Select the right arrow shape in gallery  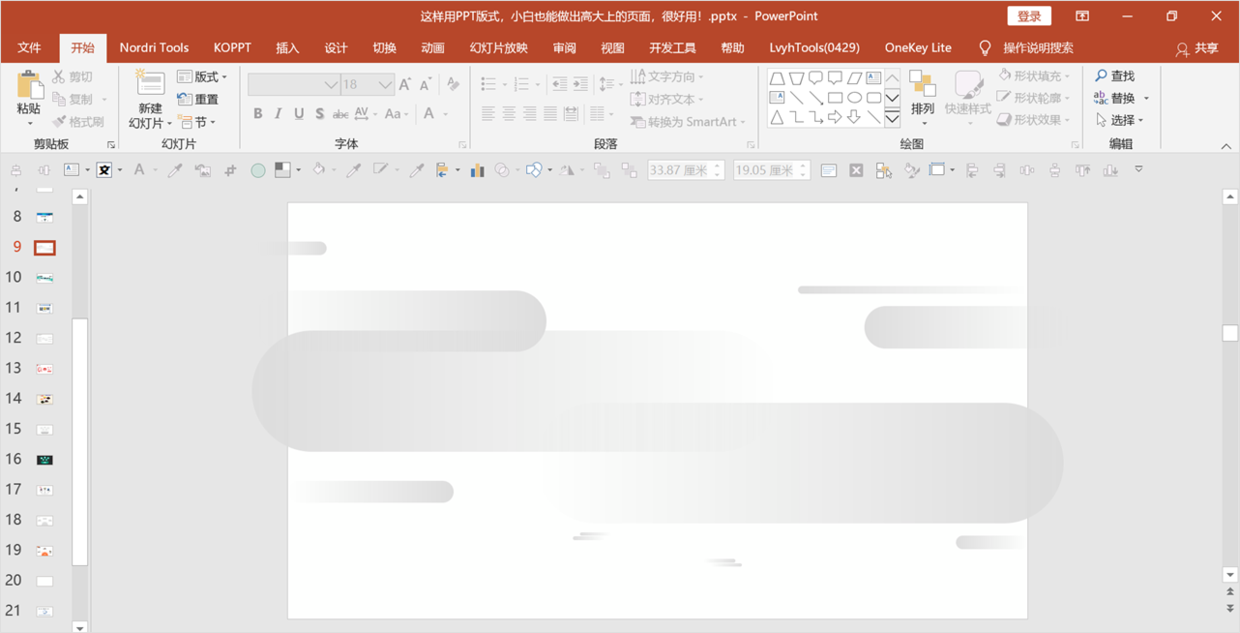[x=835, y=117]
